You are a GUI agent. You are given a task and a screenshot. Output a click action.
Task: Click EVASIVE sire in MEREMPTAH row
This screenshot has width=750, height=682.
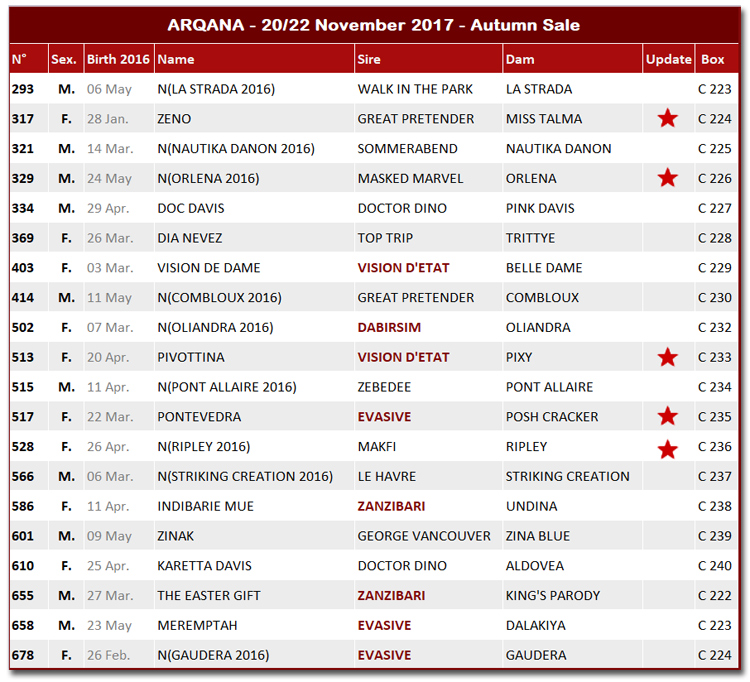point(384,625)
